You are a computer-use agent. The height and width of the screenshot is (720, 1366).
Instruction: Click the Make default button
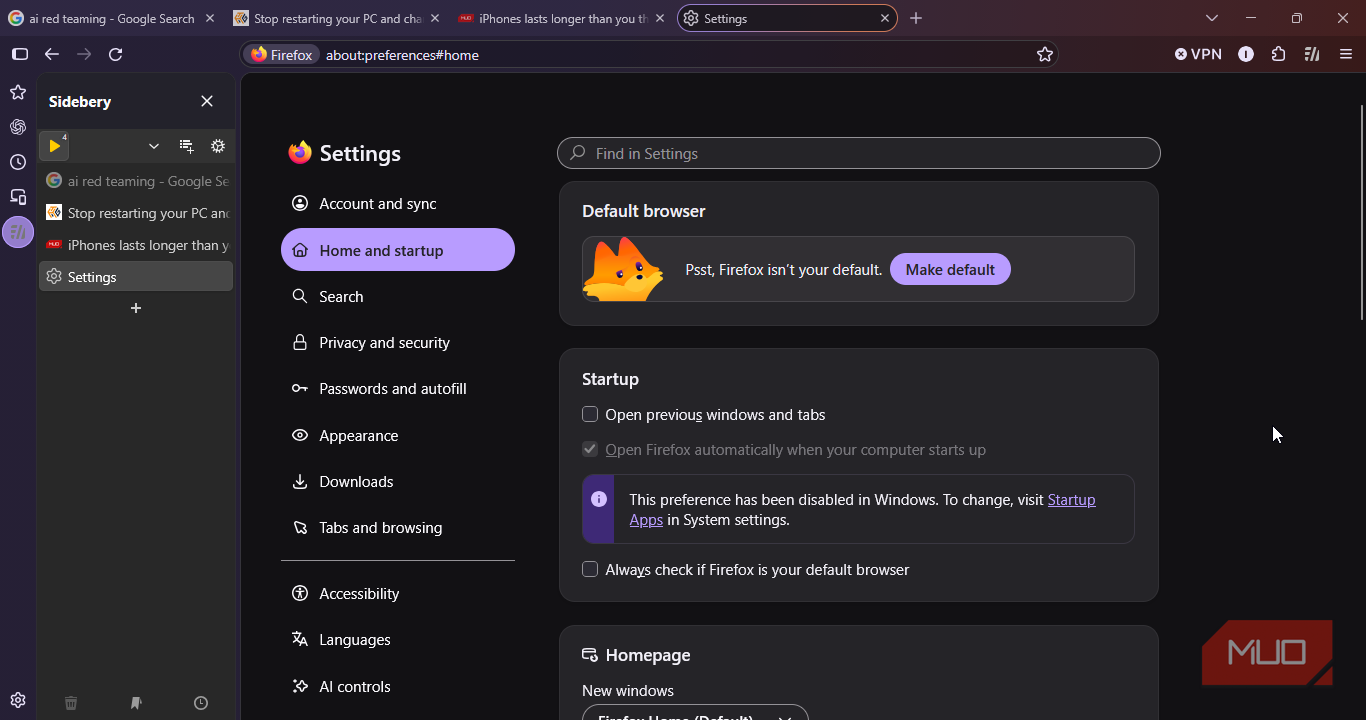[950, 269]
